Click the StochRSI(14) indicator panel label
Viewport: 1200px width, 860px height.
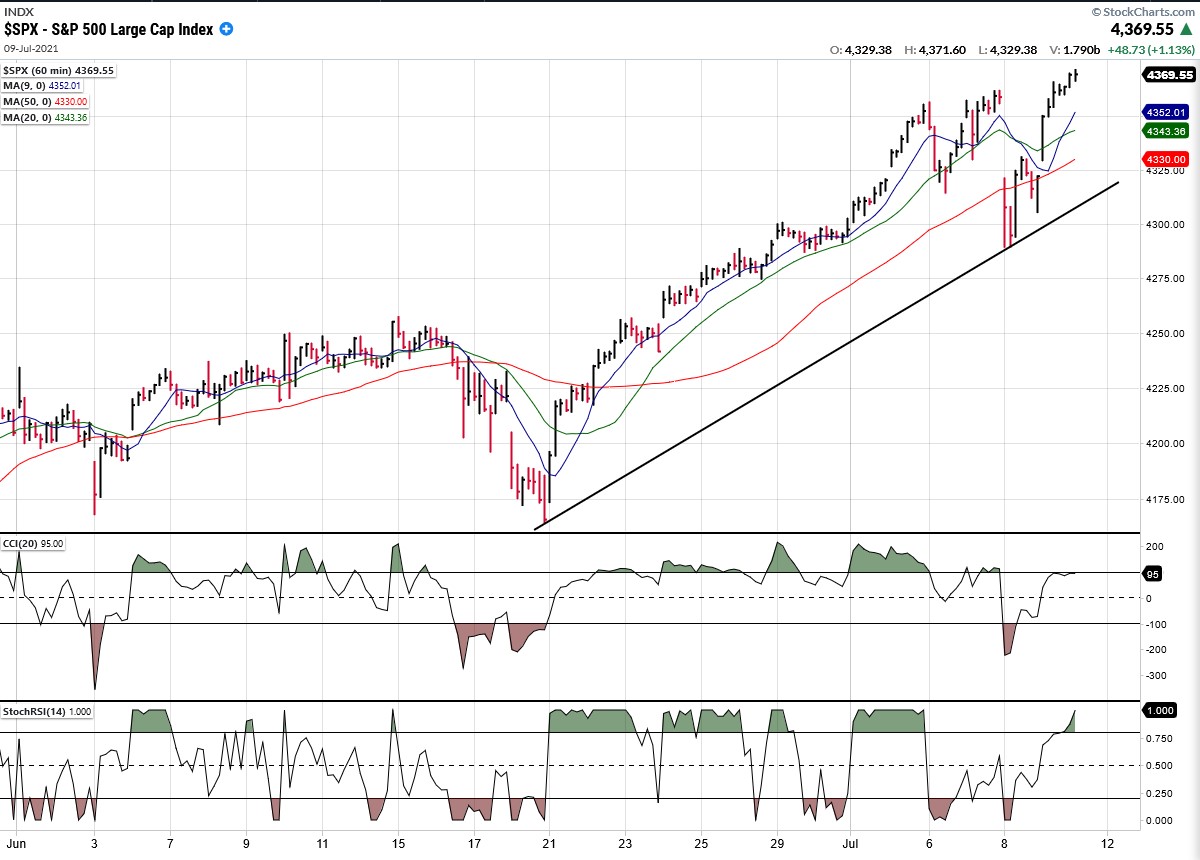[x=46, y=711]
